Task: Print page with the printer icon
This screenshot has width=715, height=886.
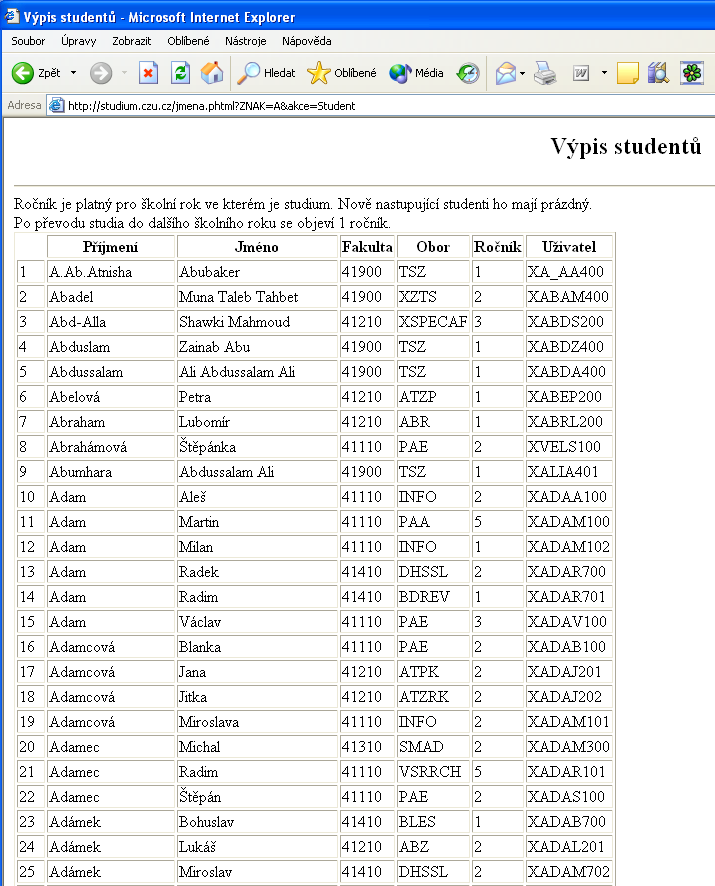Action: (545, 73)
